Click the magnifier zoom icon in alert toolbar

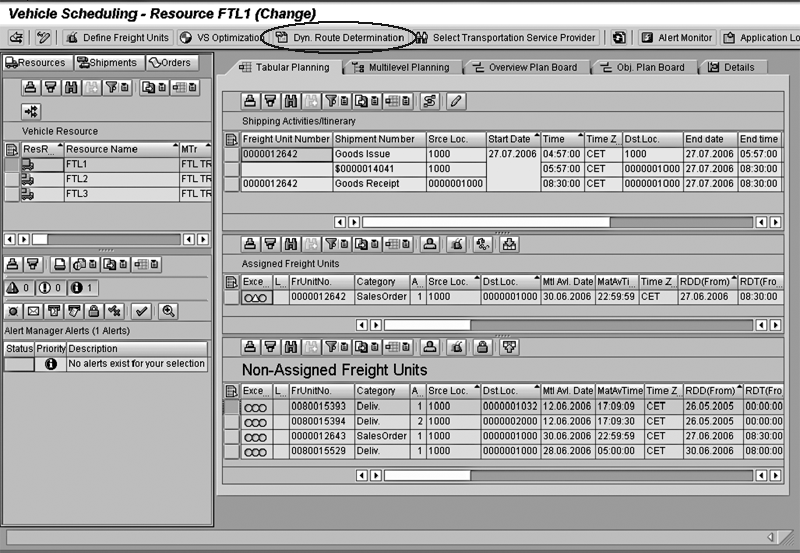pos(168,310)
